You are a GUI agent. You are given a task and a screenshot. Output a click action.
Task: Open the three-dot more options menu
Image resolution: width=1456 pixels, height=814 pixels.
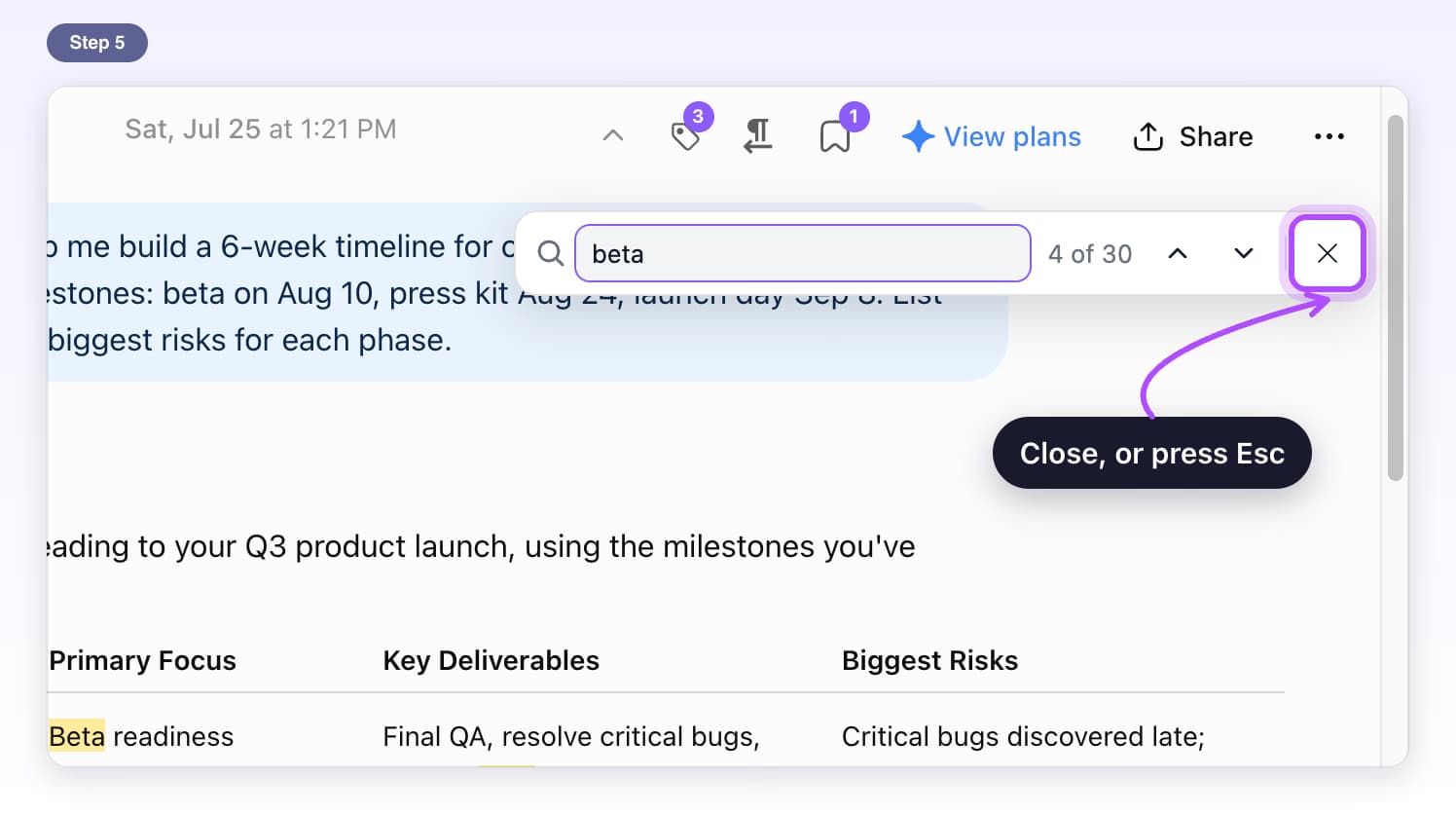click(x=1329, y=136)
